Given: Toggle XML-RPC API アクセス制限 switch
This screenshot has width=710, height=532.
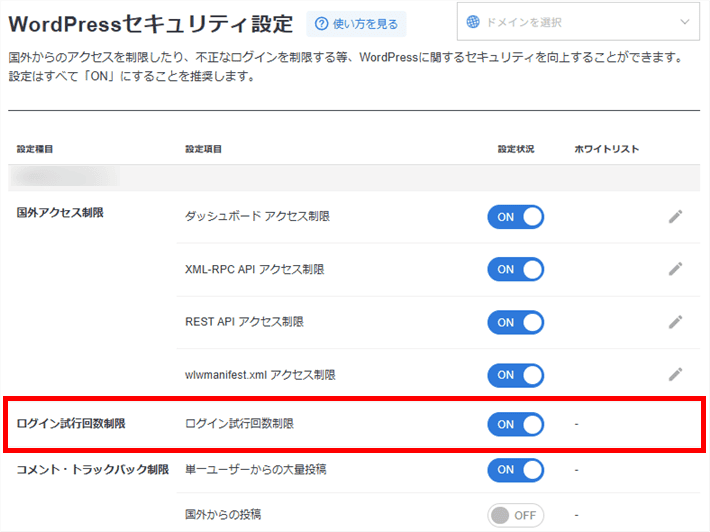Looking at the screenshot, I should (516, 269).
